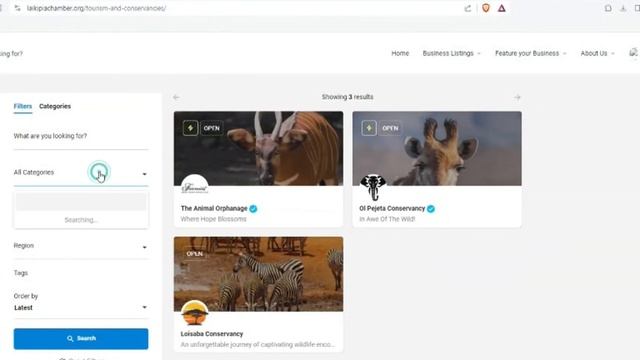Viewport: 640px width, 360px height.
Task: Click OPEN status badge on Animal Orphanage card
Action: [211, 128]
